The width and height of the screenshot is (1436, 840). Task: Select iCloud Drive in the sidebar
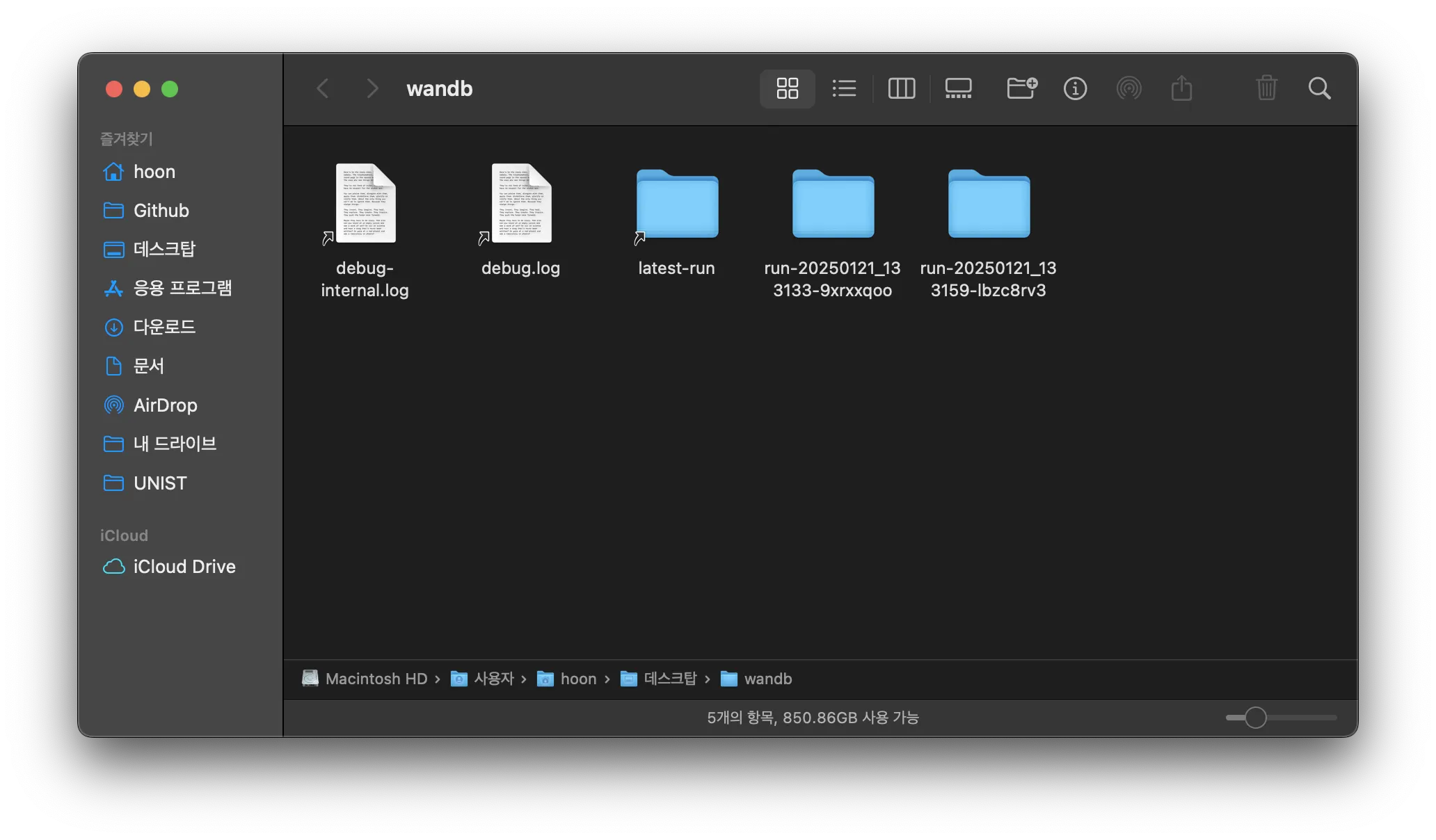(x=184, y=566)
